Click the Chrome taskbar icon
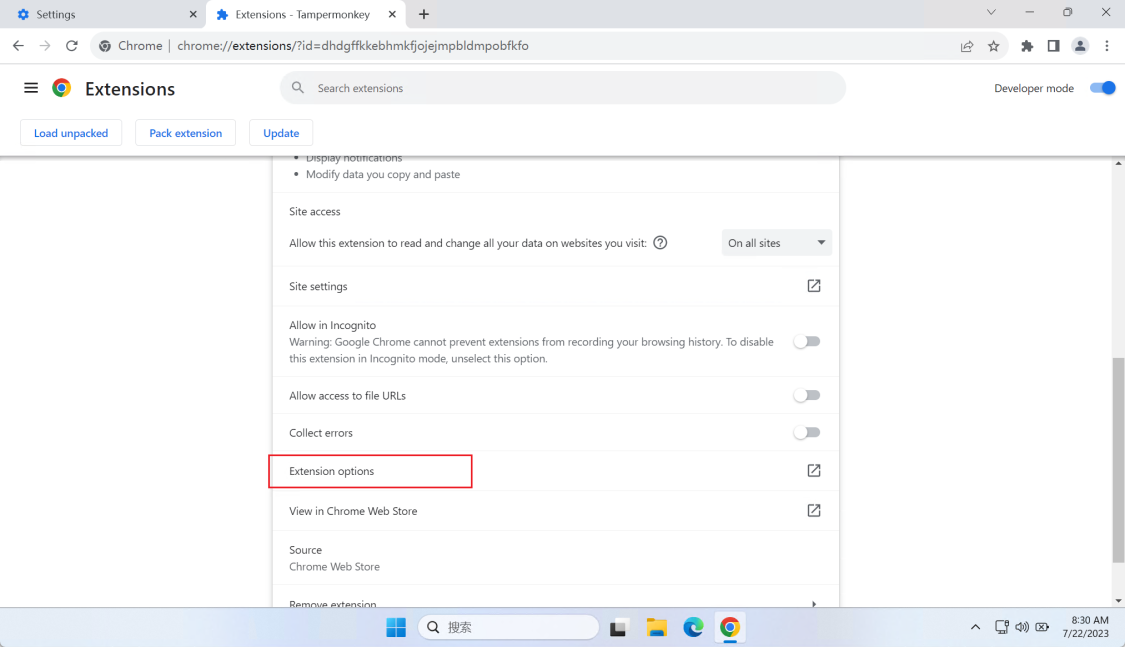 click(x=730, y=628)
